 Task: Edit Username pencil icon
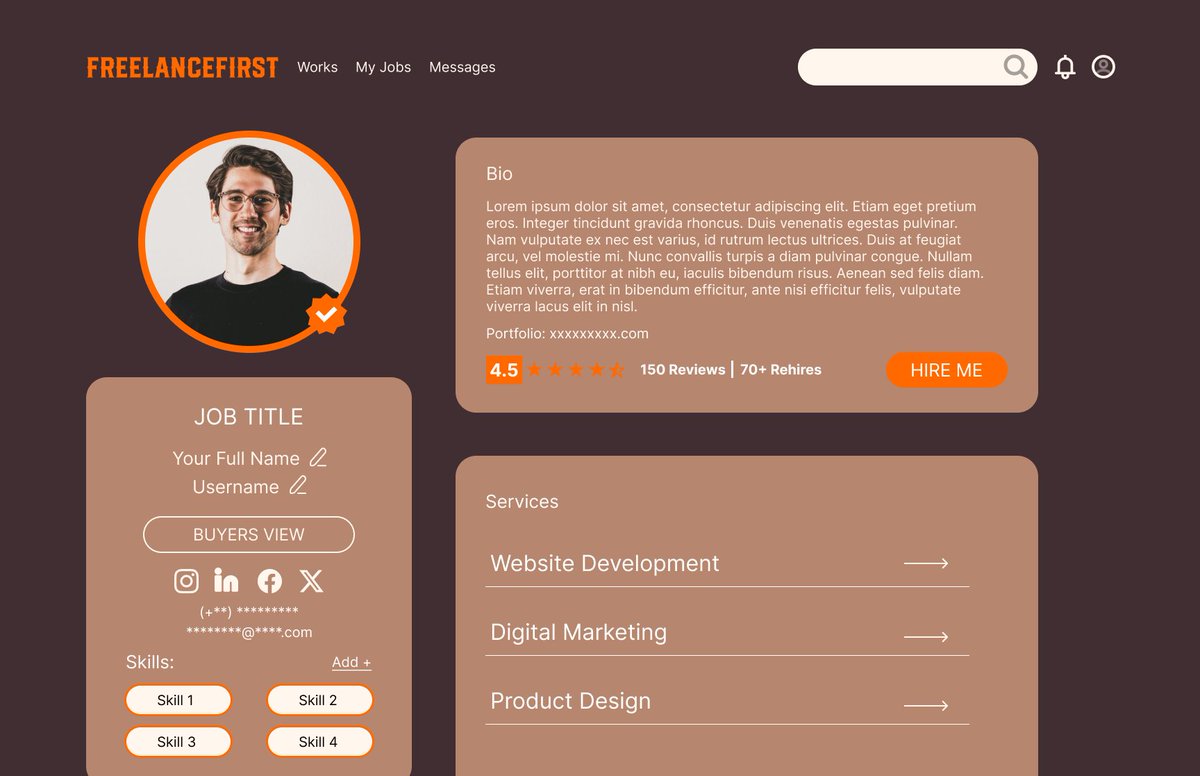(298, 486)
